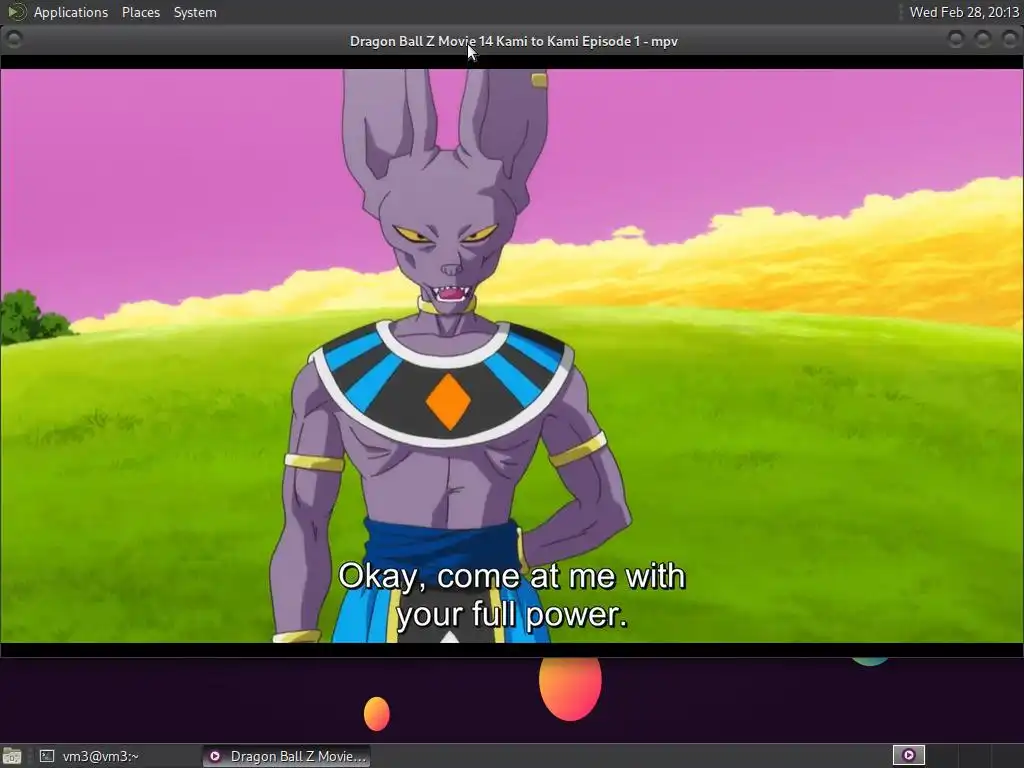Open the Applications menu
This screenshot has width=1024, height=768.
coord(71,12)
